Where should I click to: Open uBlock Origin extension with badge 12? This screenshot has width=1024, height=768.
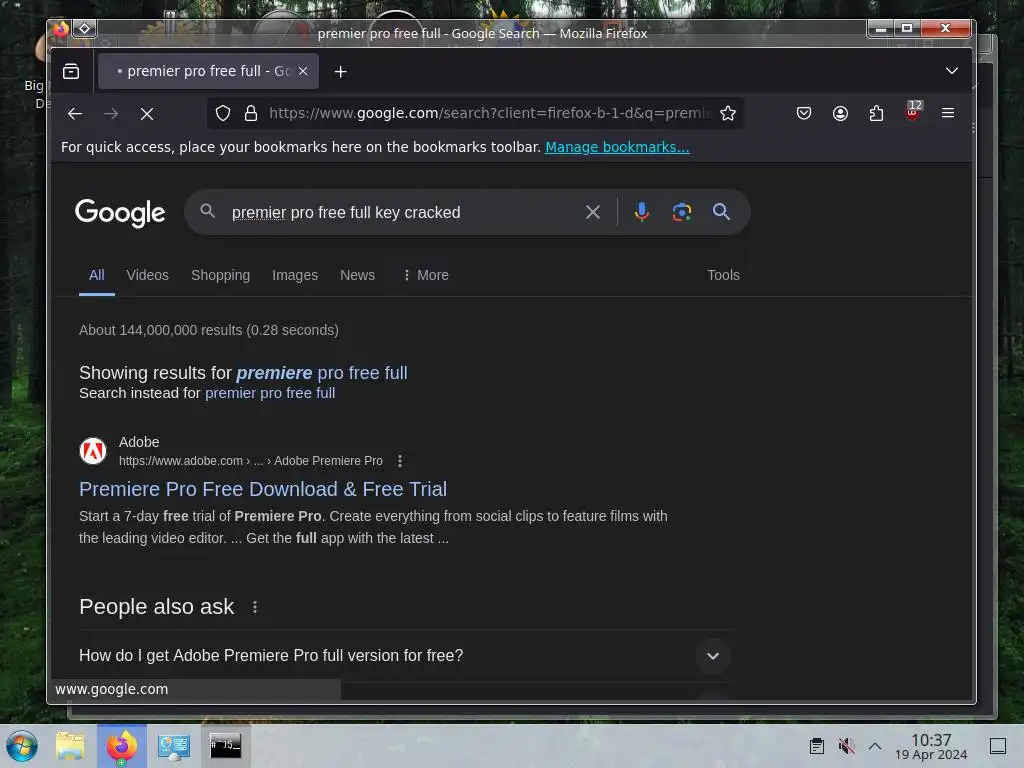tap(913, 112)
